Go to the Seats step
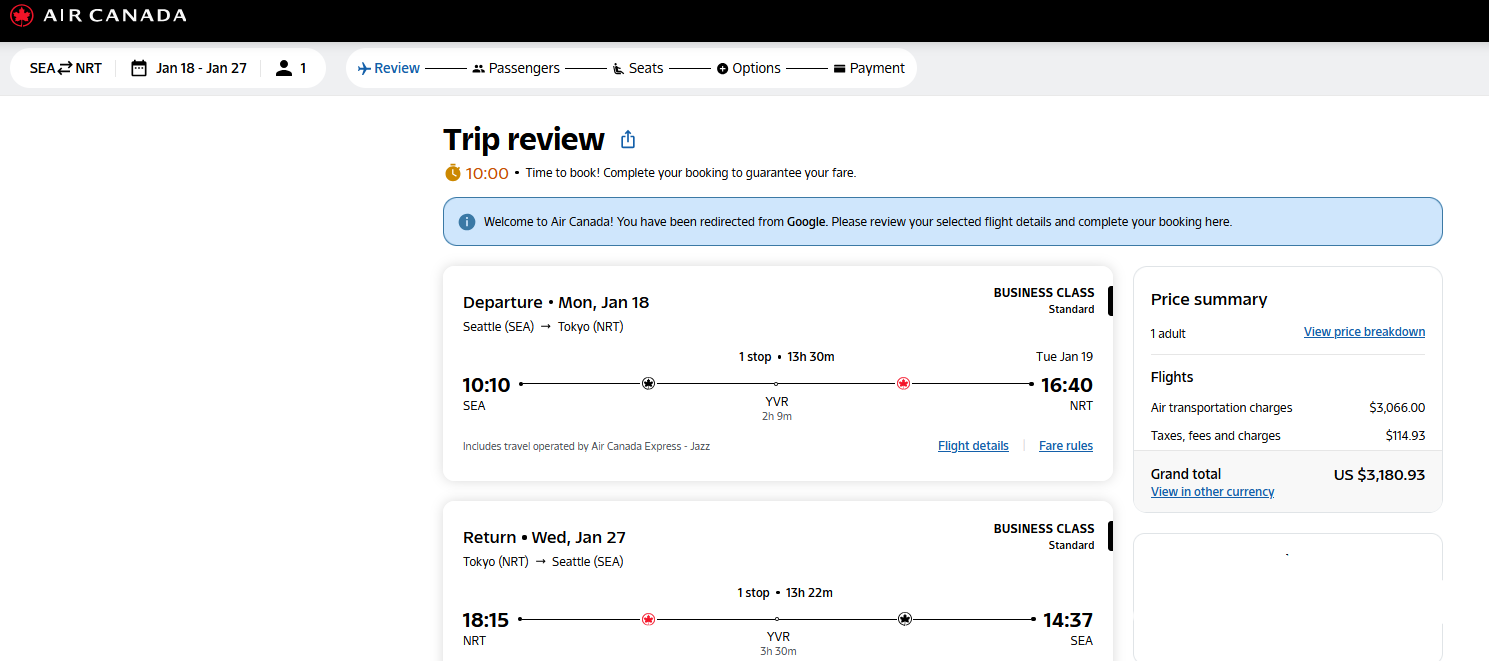Image resolution: width=1489 pixels, height=661 pixels. 638,68
